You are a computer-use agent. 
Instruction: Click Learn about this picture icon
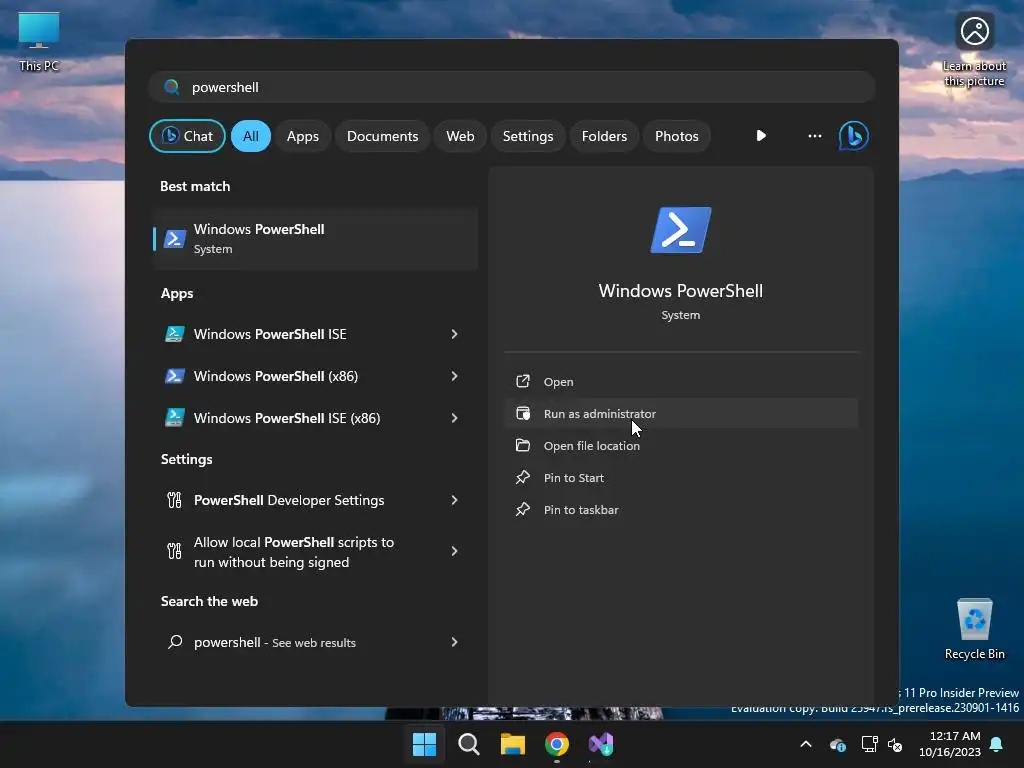974,50
